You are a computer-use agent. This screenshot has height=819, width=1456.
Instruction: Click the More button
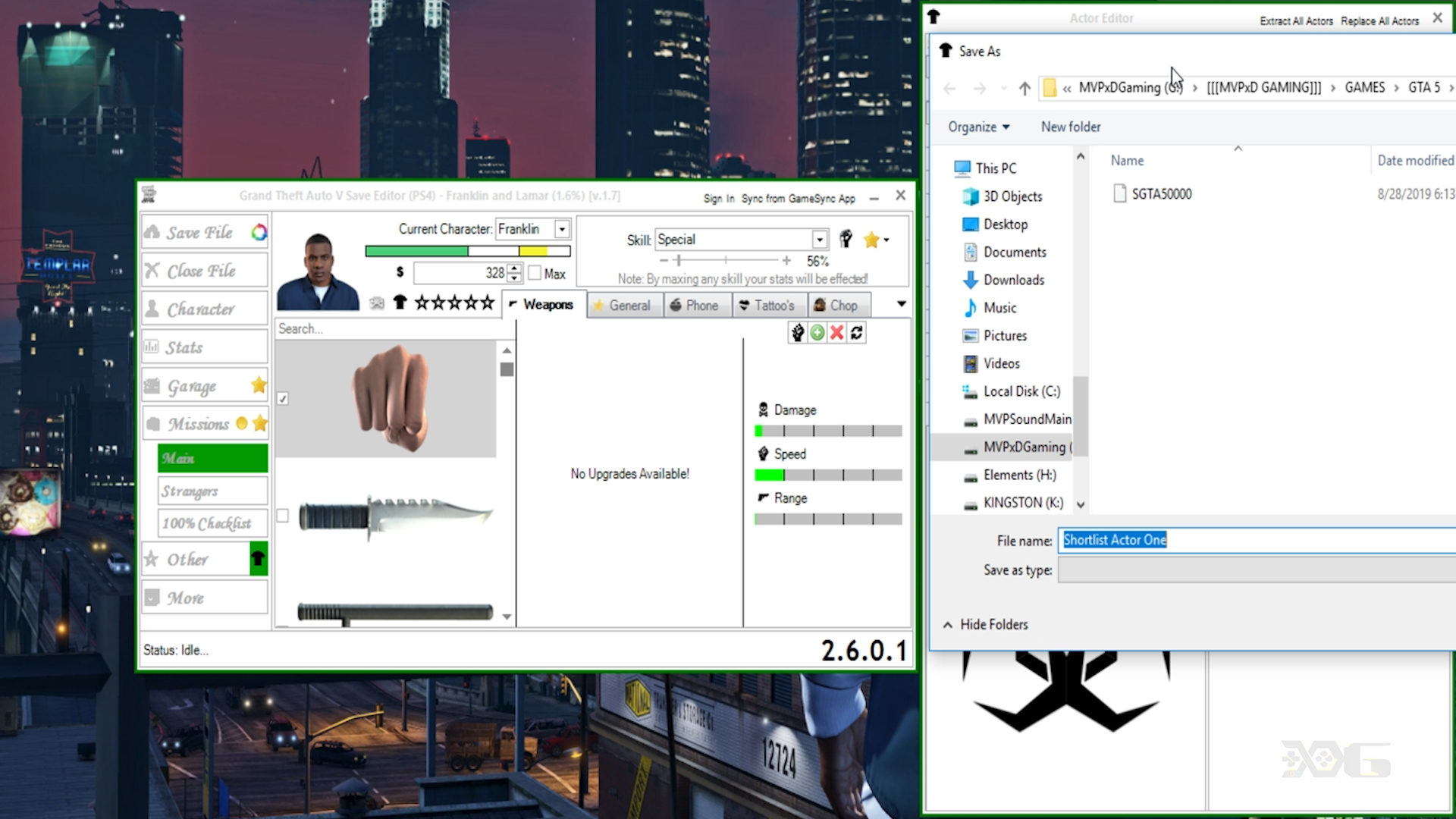coord(205,598)
